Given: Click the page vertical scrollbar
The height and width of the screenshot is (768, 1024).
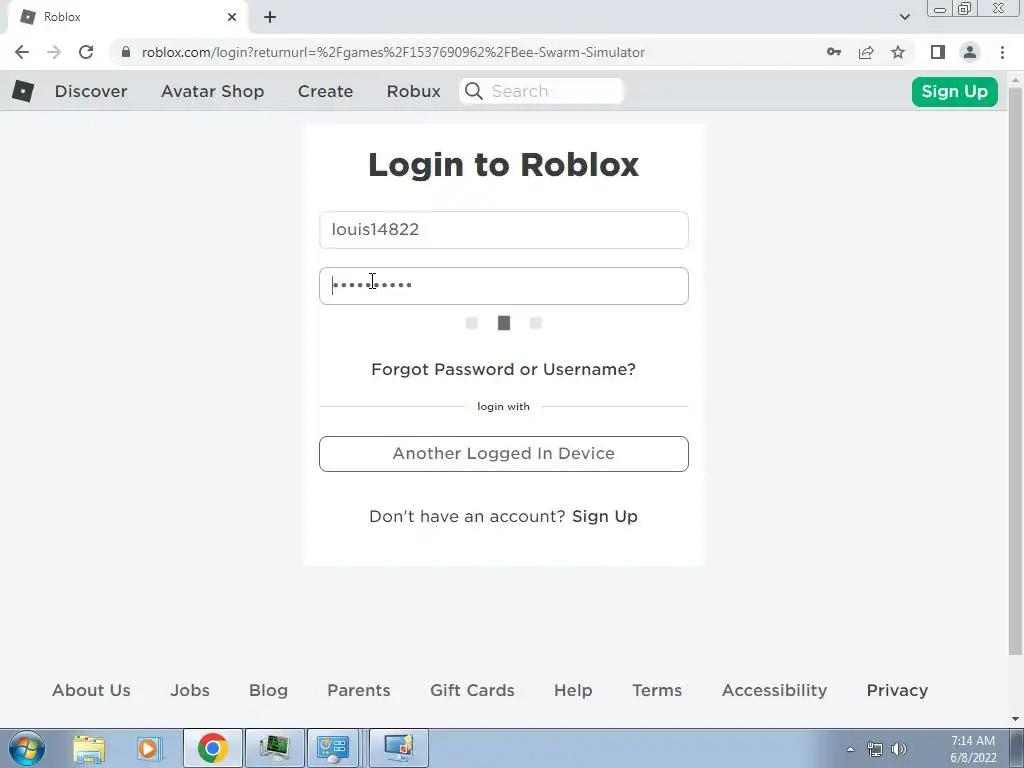Looking at the screenshot, I should click(1015, 369).
